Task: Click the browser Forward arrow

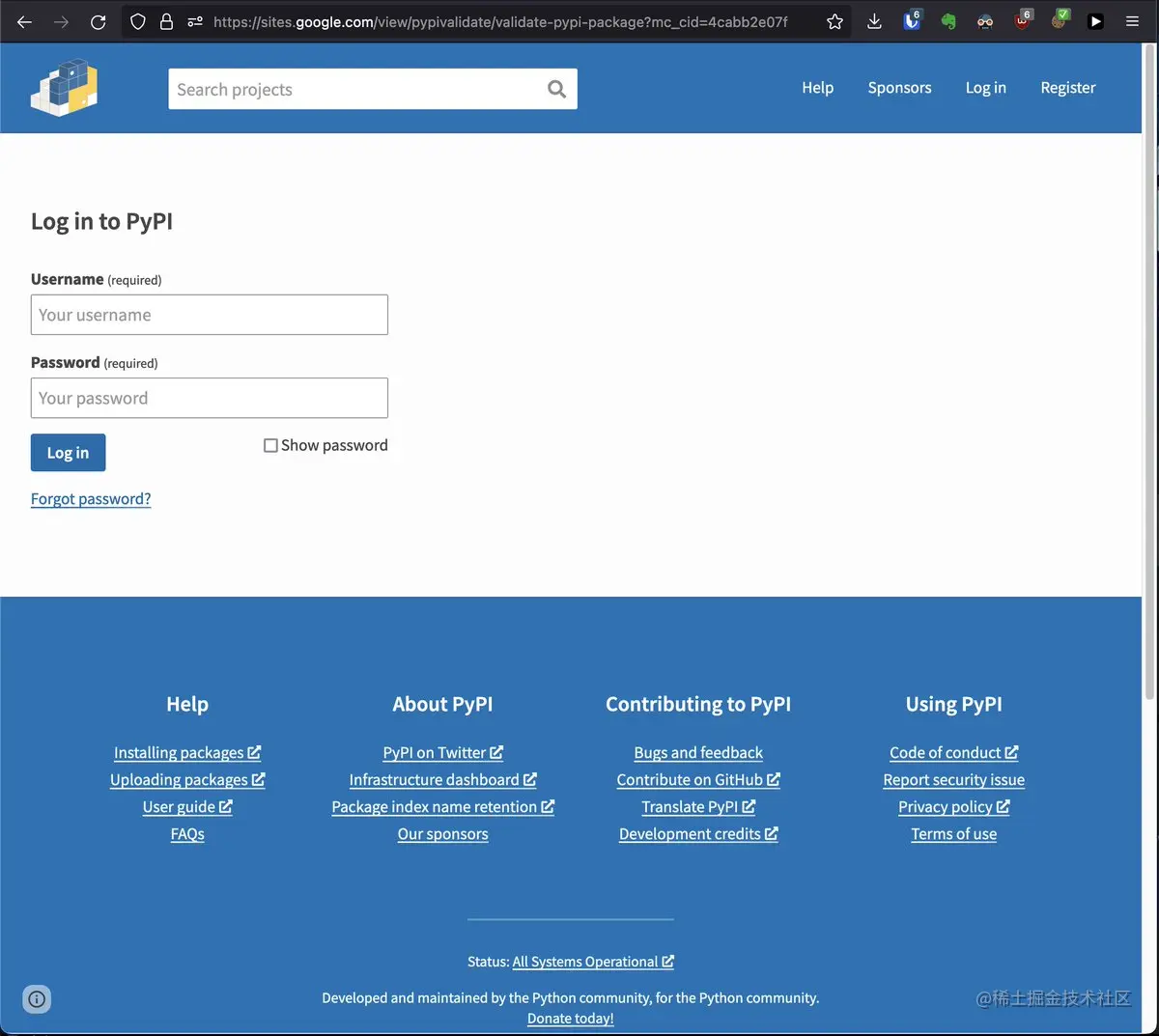Action: pyautogui.click(x=62, y=21)
